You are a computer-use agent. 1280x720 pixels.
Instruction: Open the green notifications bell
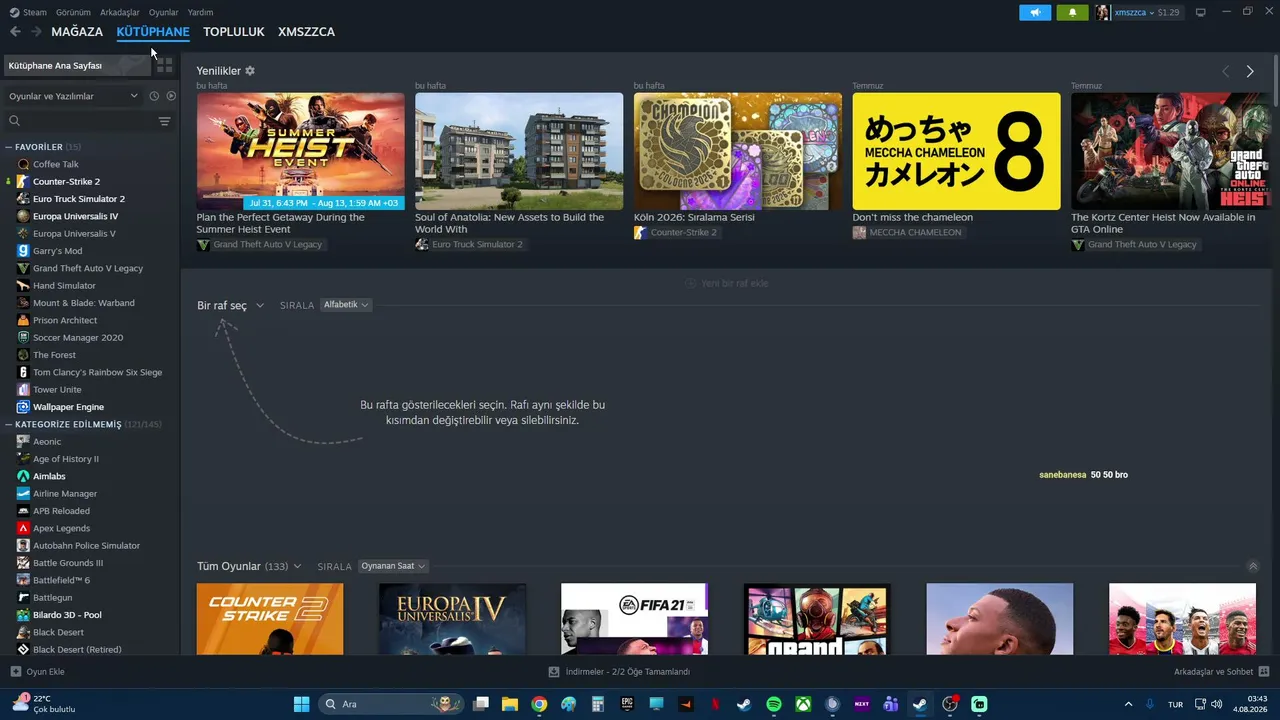[1072, 12]
